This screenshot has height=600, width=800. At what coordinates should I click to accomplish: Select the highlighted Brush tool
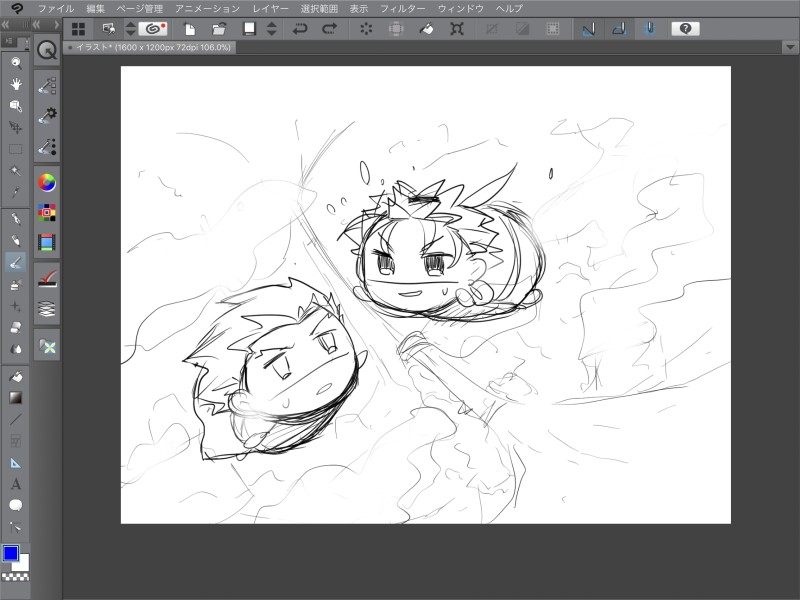16,263
